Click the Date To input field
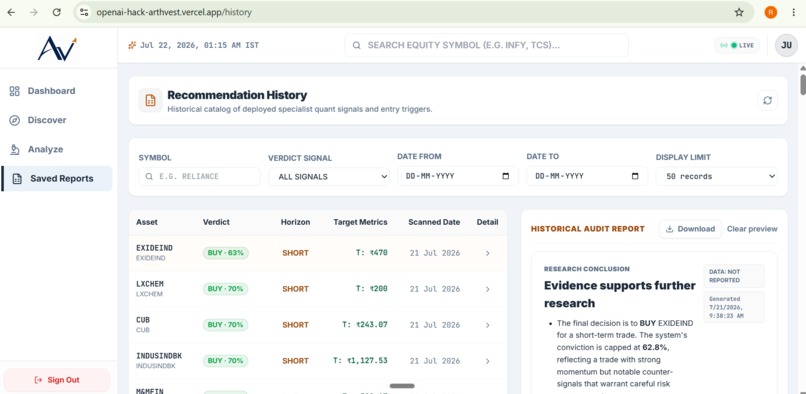The width and height of the screenshot is (806, 394). click(587, 176)
